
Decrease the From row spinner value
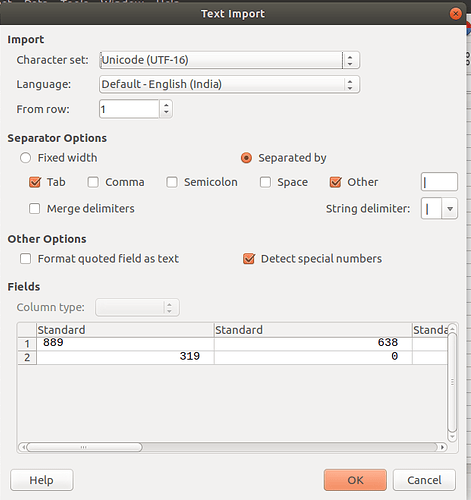click(x=166, y=113)
